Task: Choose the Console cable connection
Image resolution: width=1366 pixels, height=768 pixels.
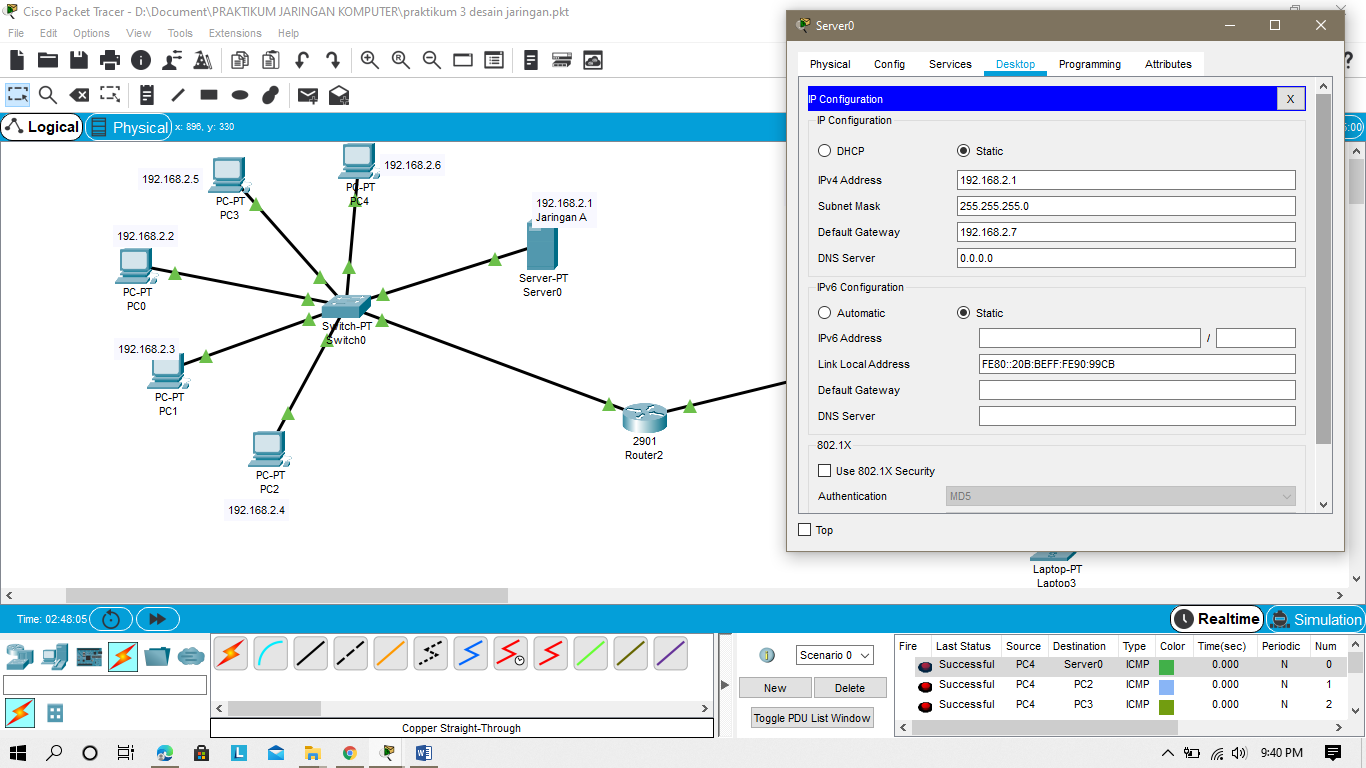Action: click(271, 653)
